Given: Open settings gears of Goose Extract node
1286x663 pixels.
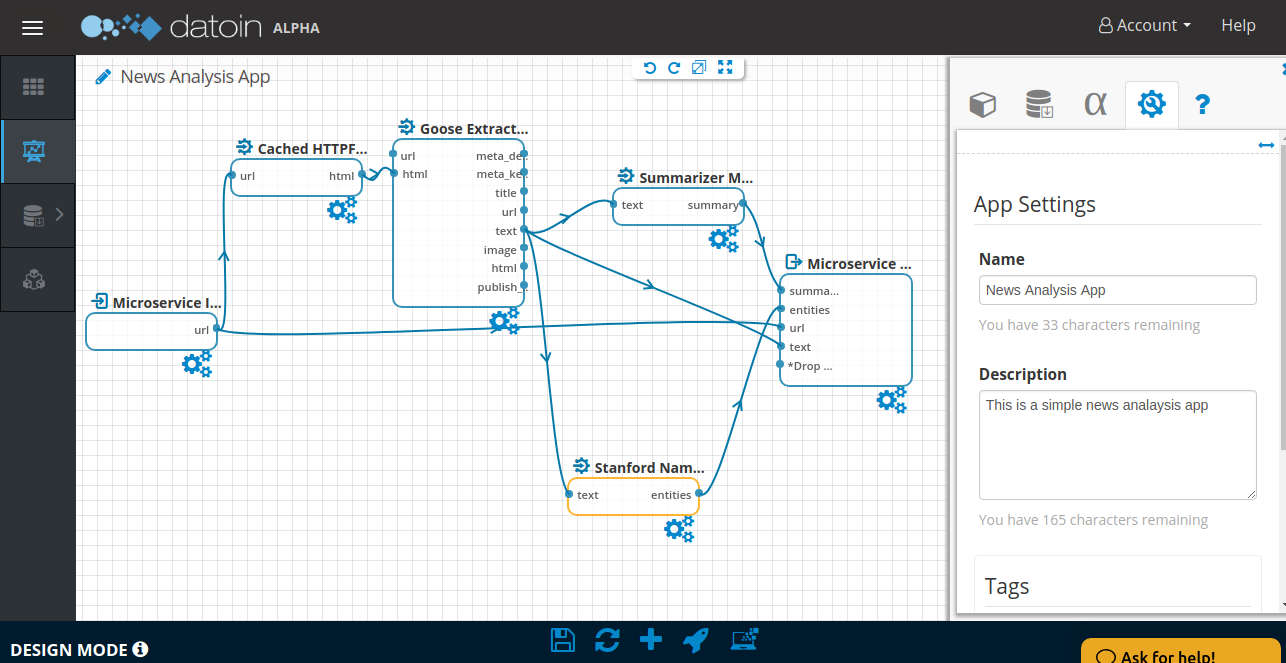Looking at the screenshot, I should (504, 321).
